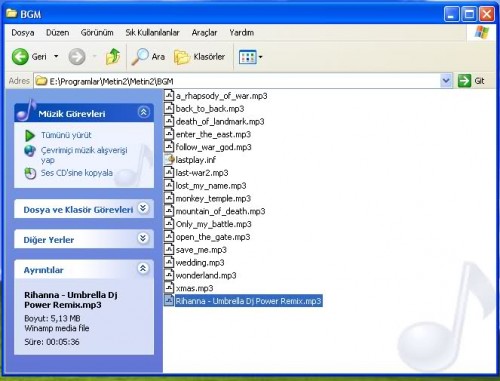Collapse the Müzik Görevleri panel

(144, 112)
